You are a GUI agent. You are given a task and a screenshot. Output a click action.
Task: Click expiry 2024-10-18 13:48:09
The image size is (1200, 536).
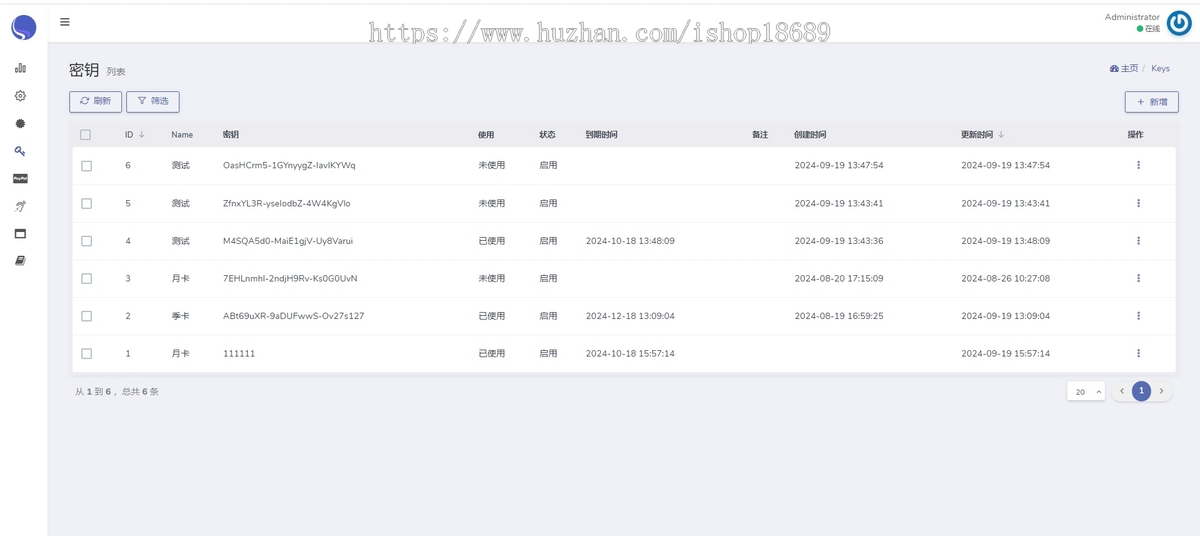tap(630, 241)
